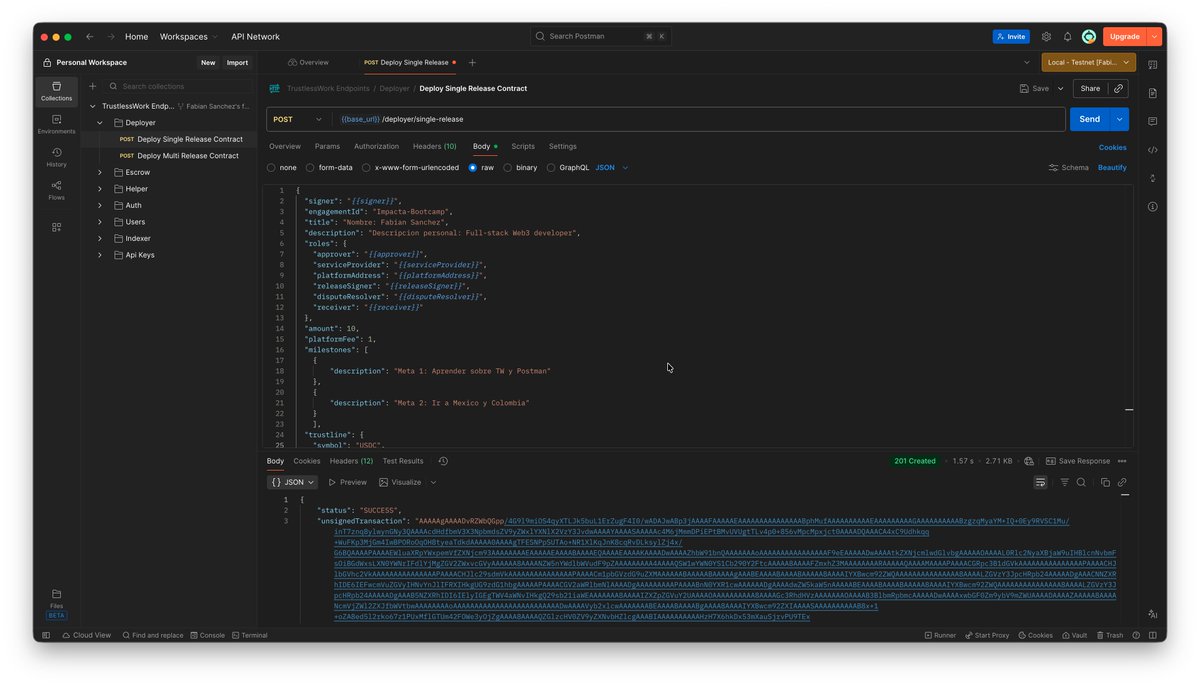The height and width of the screenshot is (686, 1200).
Task: Switch to request Headers (10) tab
Action: click(x=435, y=146)
